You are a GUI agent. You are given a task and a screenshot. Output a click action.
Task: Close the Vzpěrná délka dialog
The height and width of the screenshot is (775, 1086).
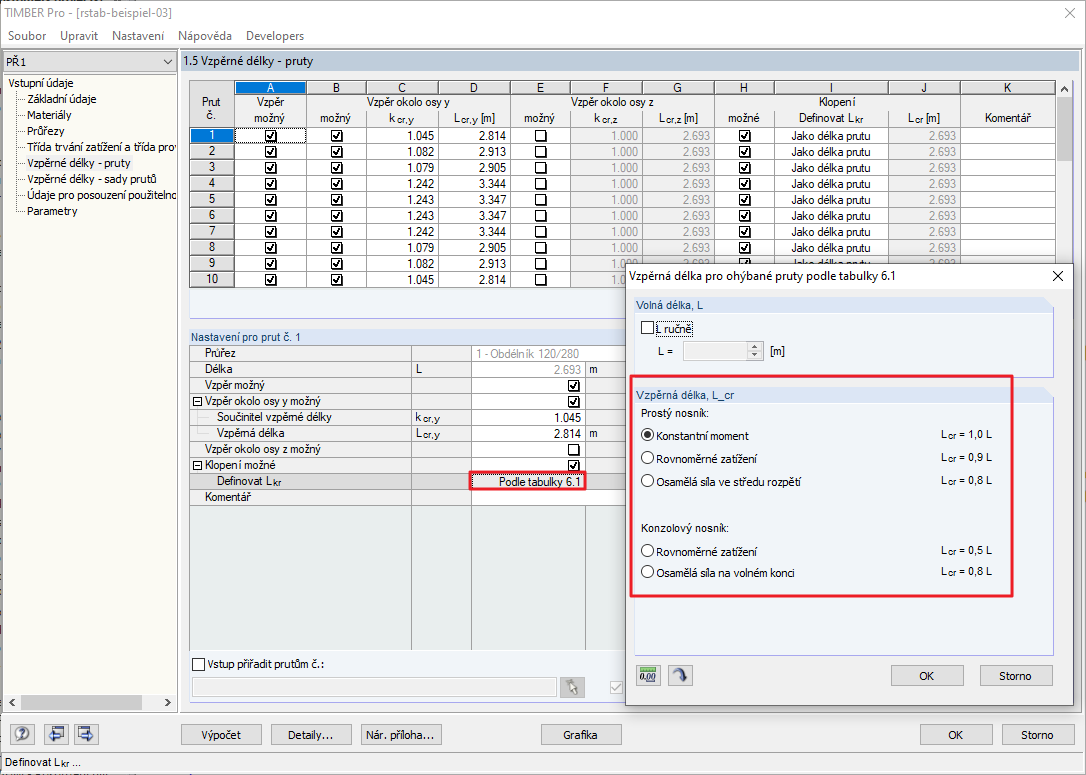point(1058,276)
